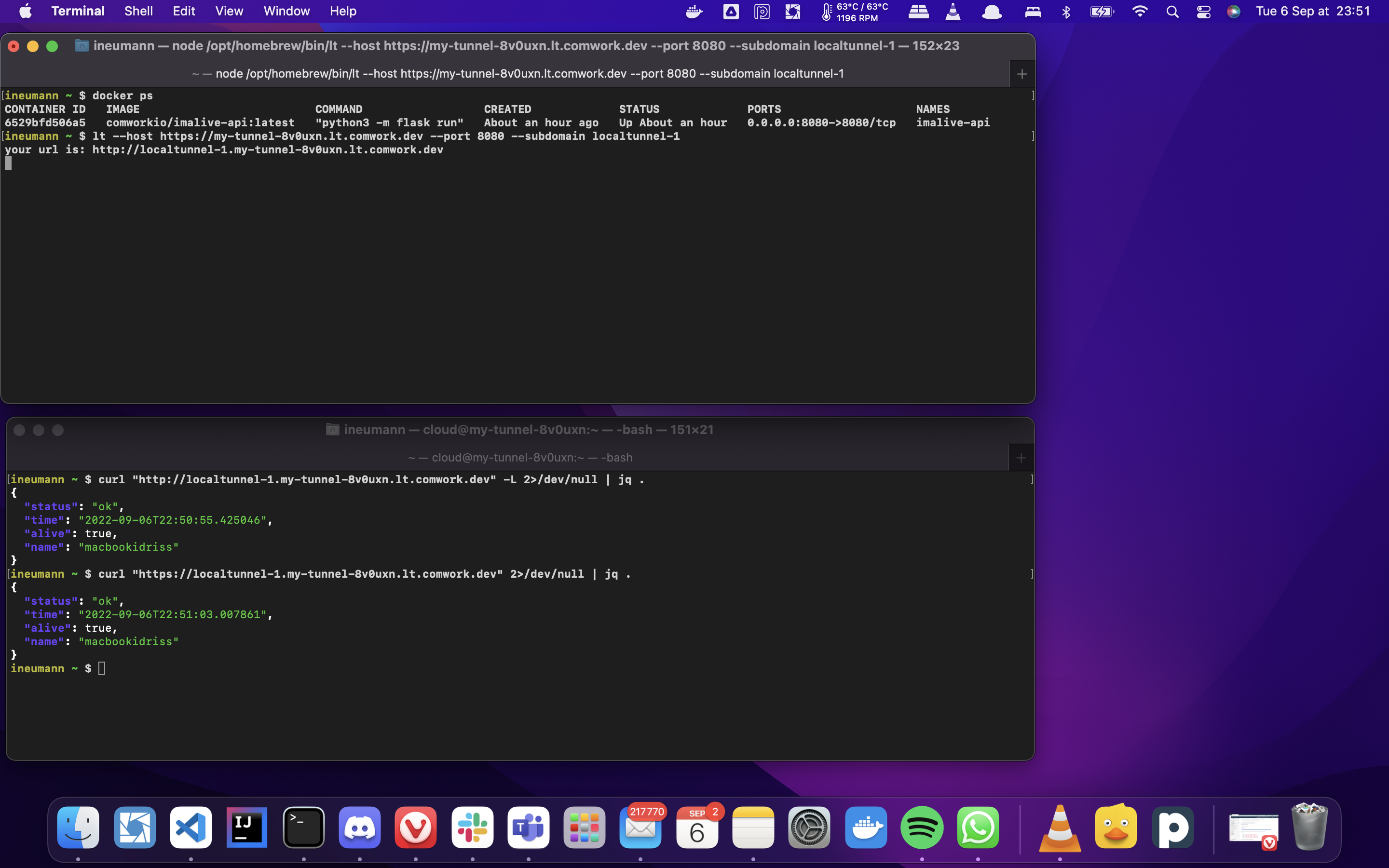1389x868 pixels.
Task: Open the Window menu
Action: [286, 11]
